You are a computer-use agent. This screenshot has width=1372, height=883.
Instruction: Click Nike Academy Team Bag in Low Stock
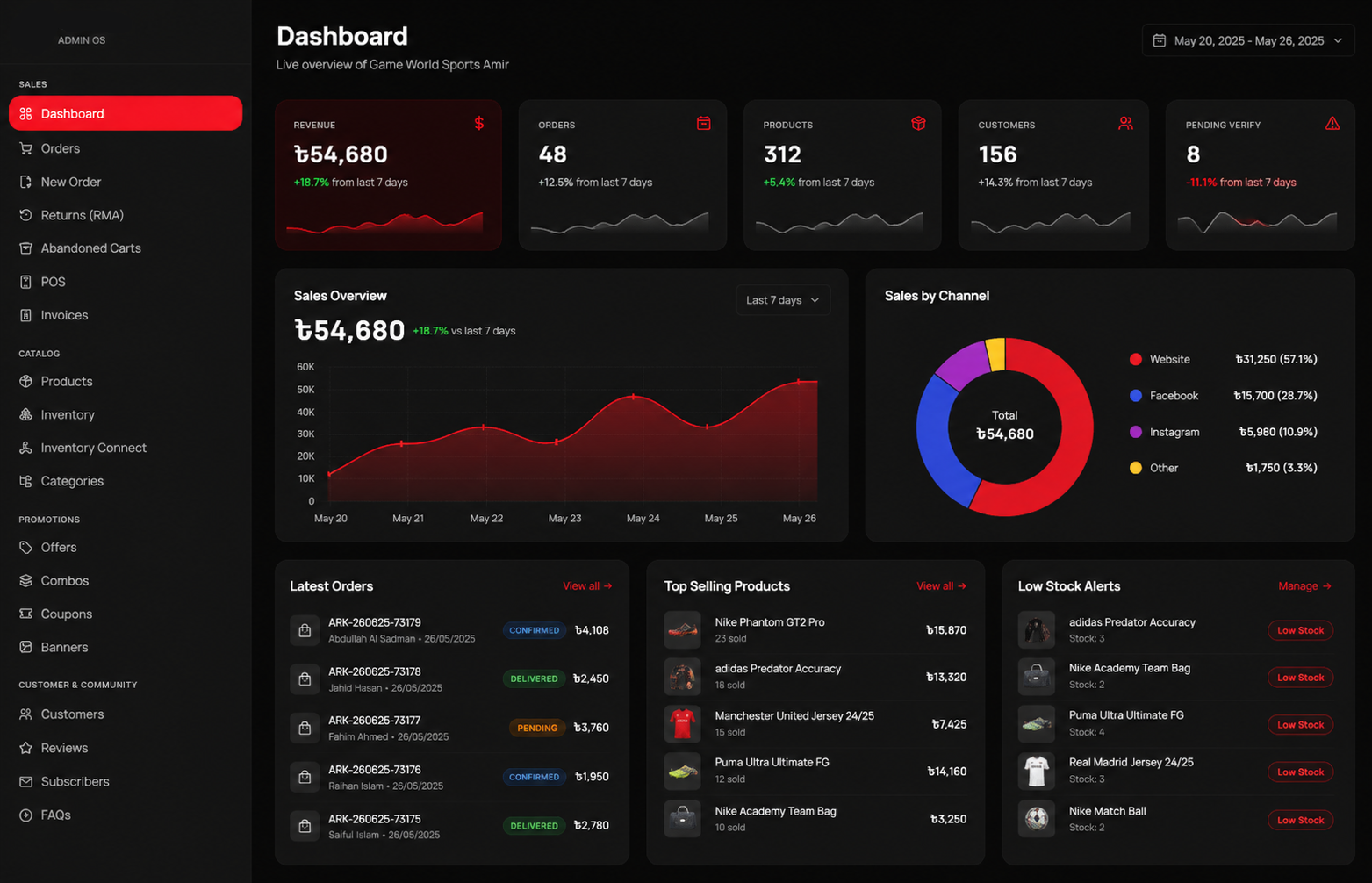tap(1130, 668)
